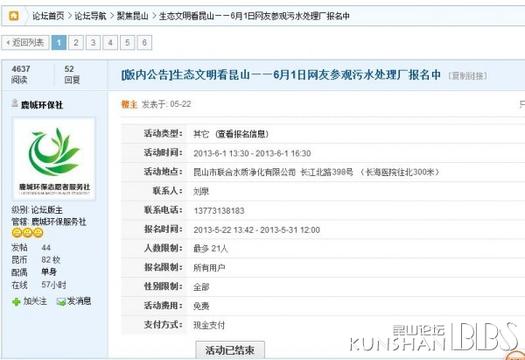Go to page 3 of thread
The image size is (525, 360).
(x=93, y=43)
